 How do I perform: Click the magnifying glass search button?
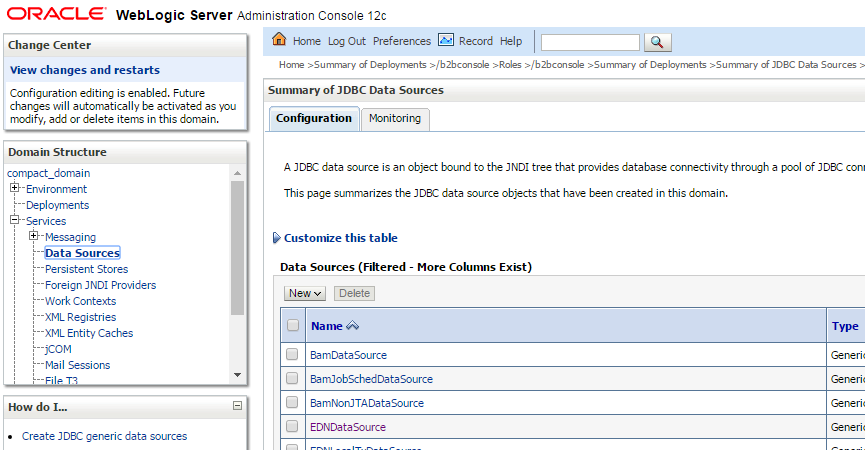657,42
